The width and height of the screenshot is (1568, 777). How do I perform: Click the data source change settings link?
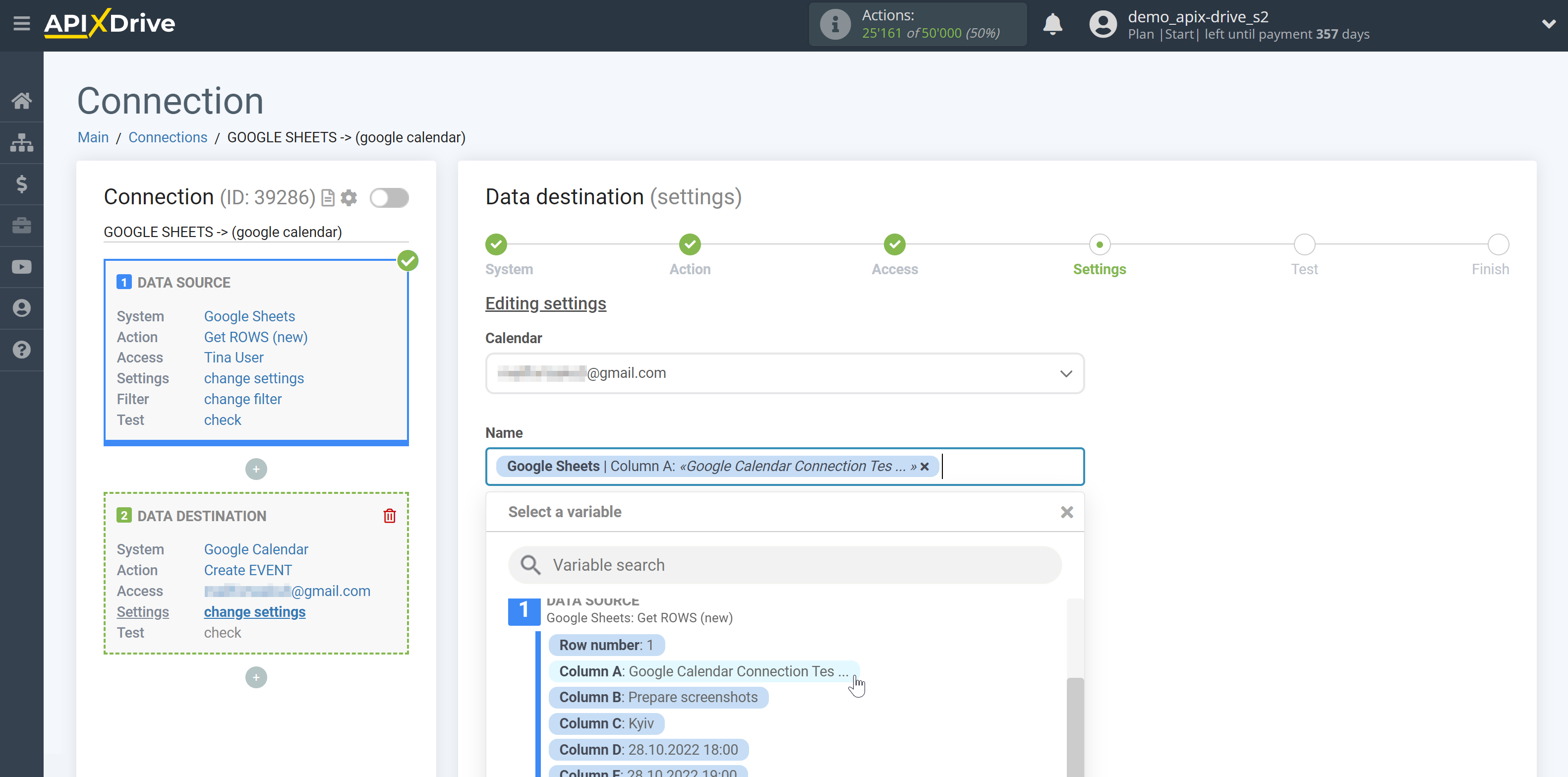[x=254, y=379]
